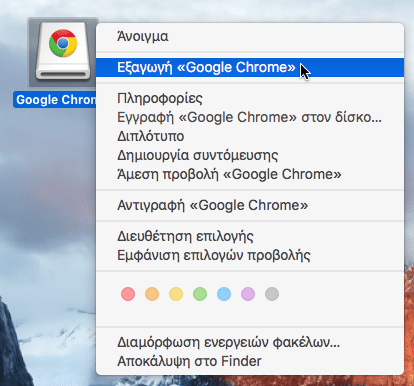
Task: Select Εγγραφή «Google Chrome» στον δίσκο…
Action: 250,117
